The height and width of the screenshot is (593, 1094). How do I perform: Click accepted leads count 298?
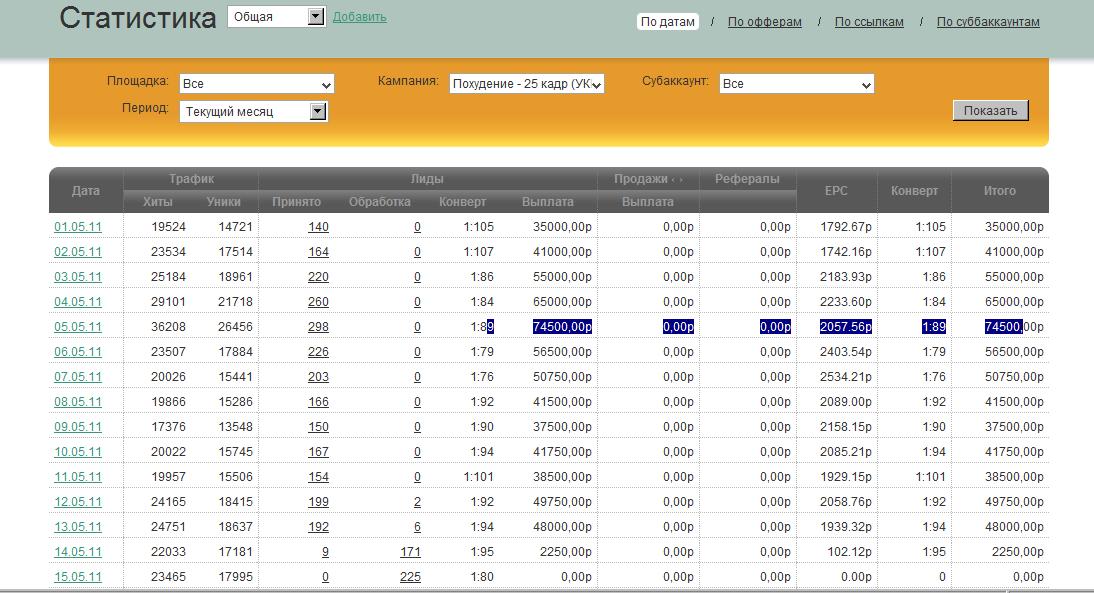[318, 327]
